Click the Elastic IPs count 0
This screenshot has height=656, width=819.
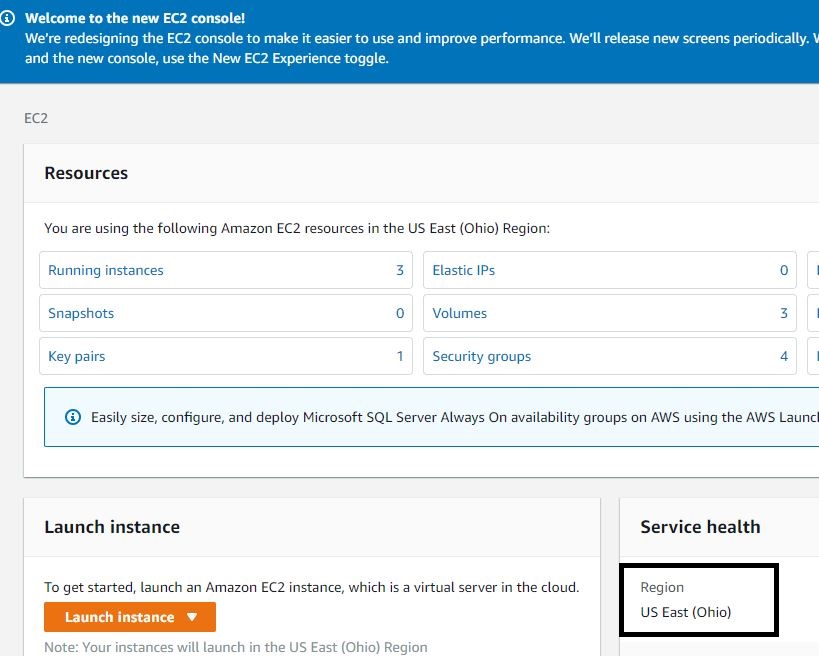pos(783,270)
